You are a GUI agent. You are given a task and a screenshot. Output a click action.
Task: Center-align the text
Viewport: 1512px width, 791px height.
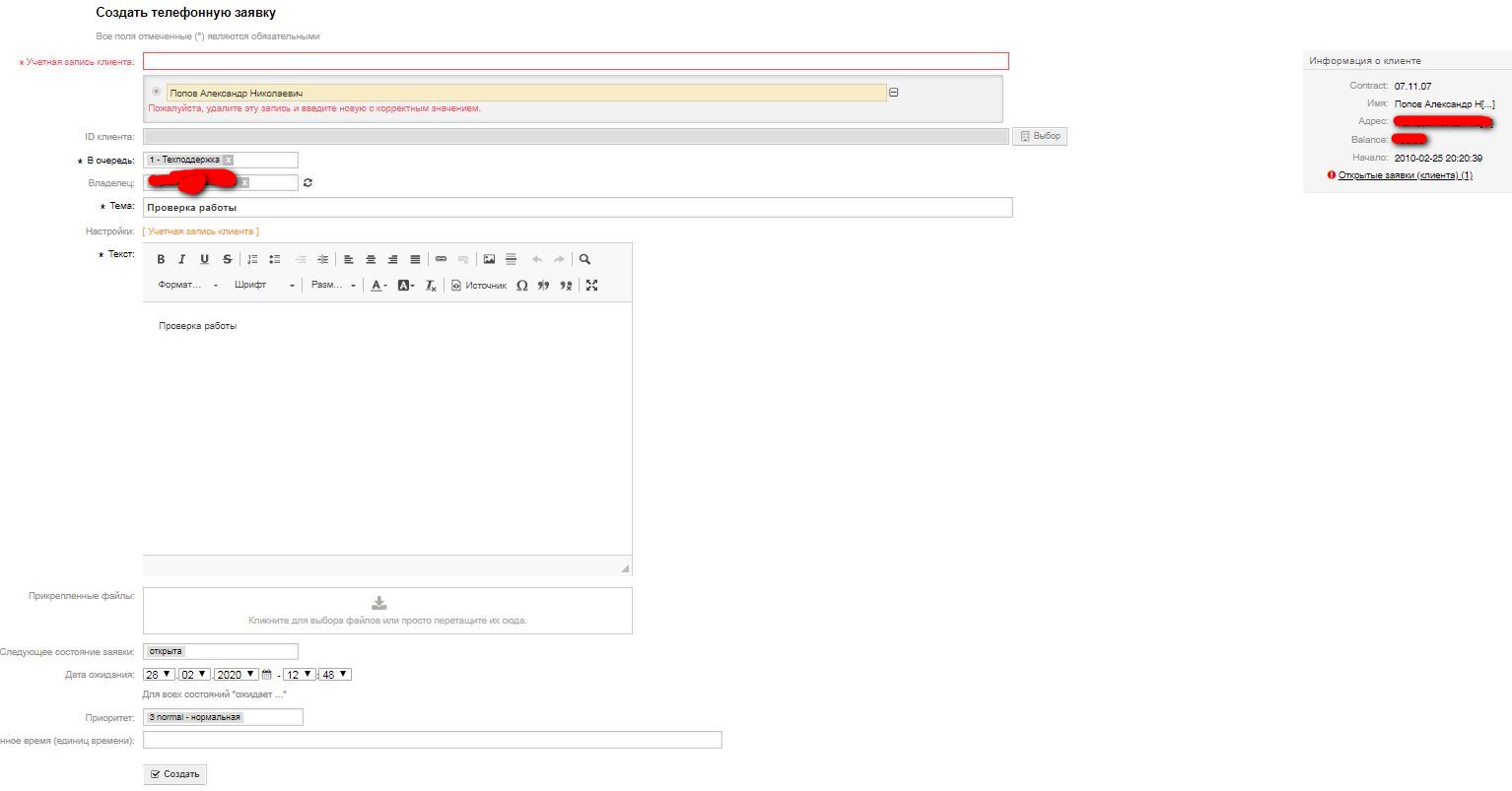coord(371,259)
